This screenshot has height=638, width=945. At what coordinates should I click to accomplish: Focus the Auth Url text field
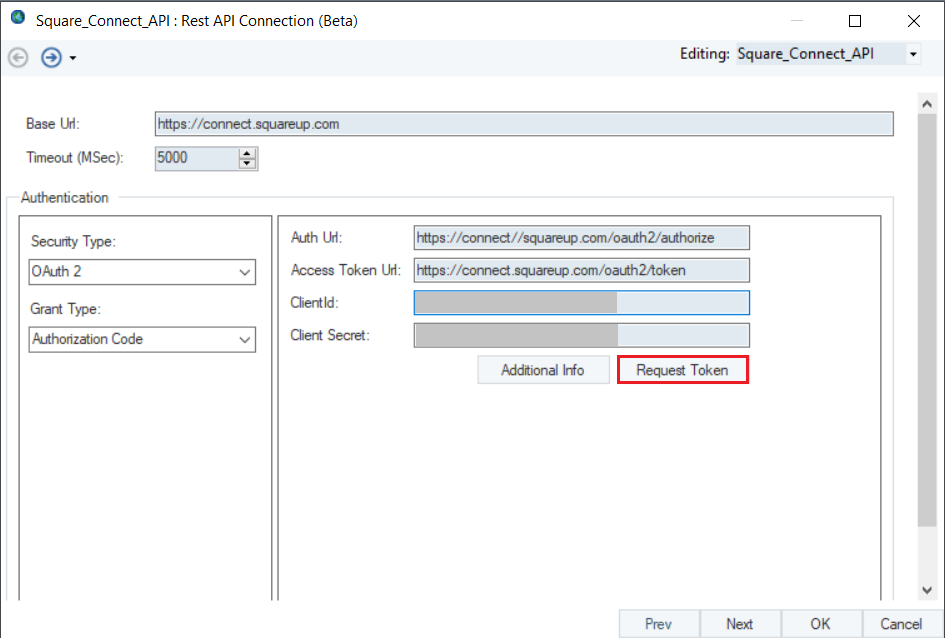point(581,238)
